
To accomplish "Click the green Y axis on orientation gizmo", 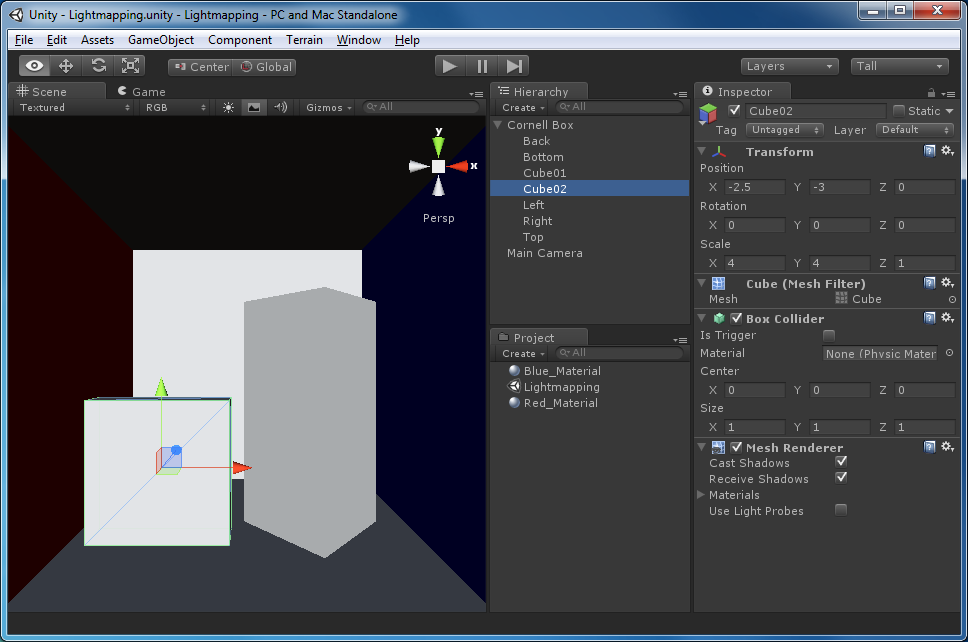I will pos(438,146).
